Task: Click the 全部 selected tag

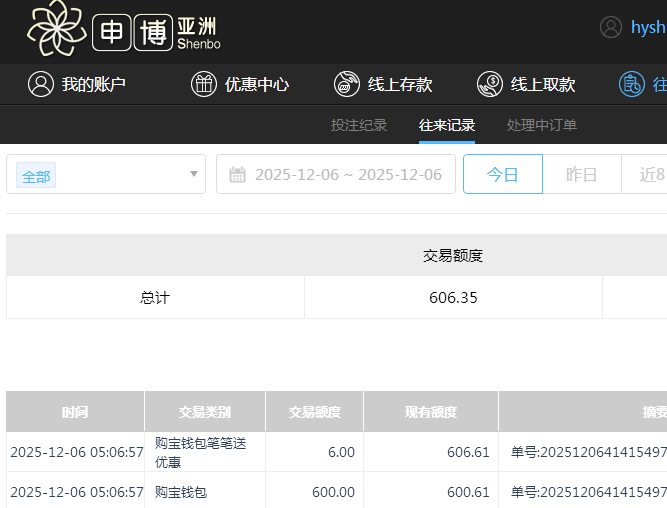Action: click(36, 175)
